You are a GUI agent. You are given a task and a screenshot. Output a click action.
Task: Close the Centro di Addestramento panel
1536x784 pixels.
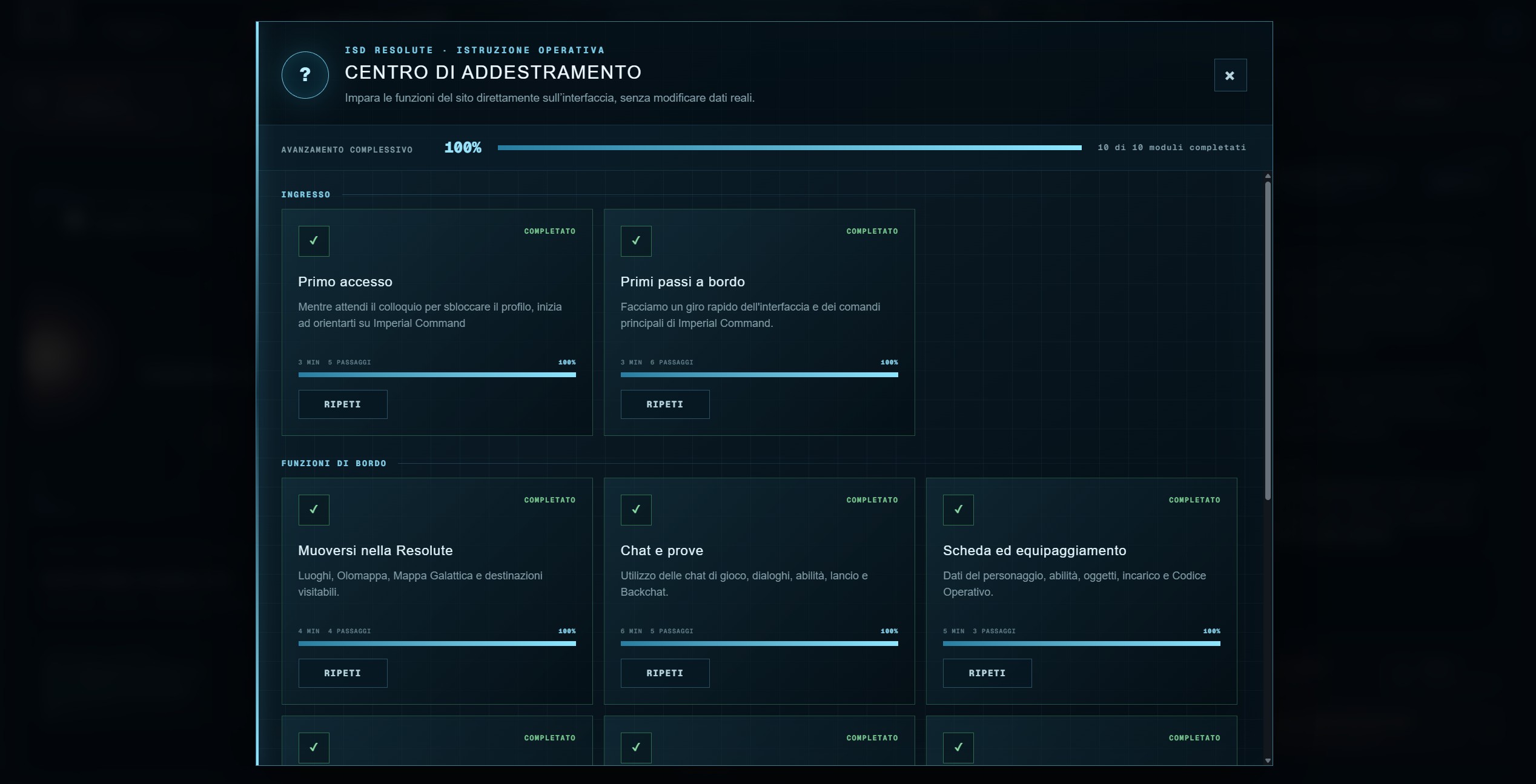pyautogui.click(x=1230, y=75)
